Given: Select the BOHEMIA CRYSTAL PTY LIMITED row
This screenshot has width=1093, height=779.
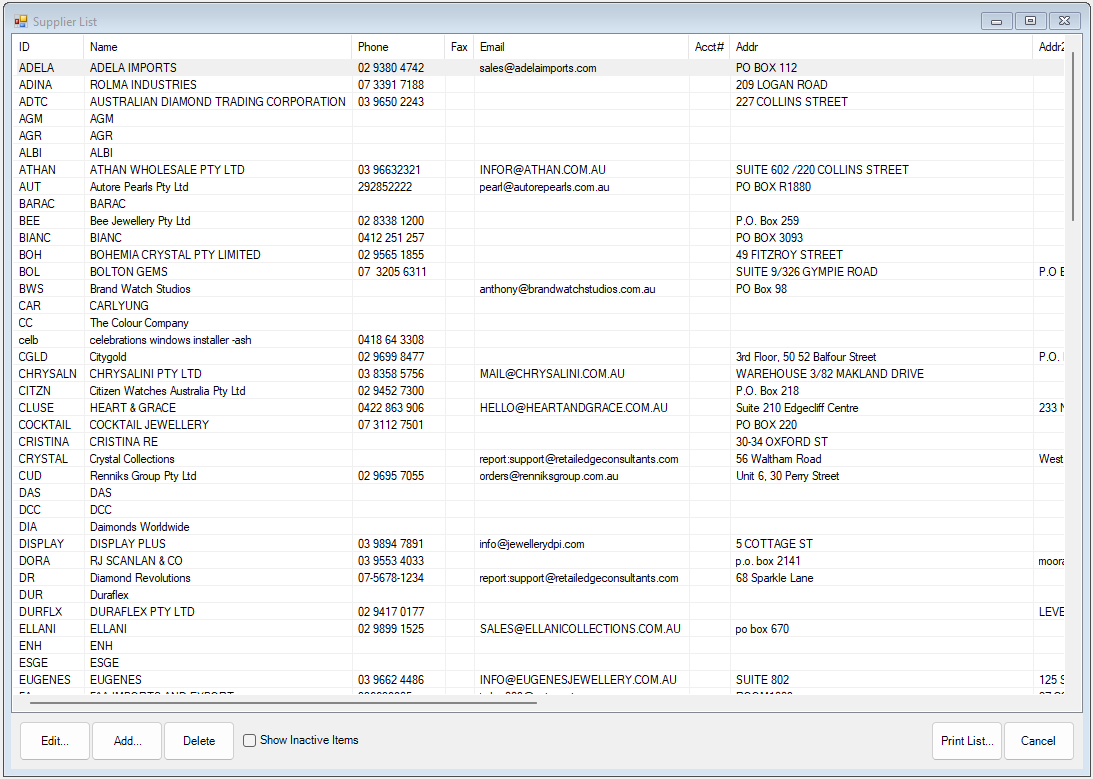Looking at the screenshot, I should pyautogui.click(x=175, y=255).
